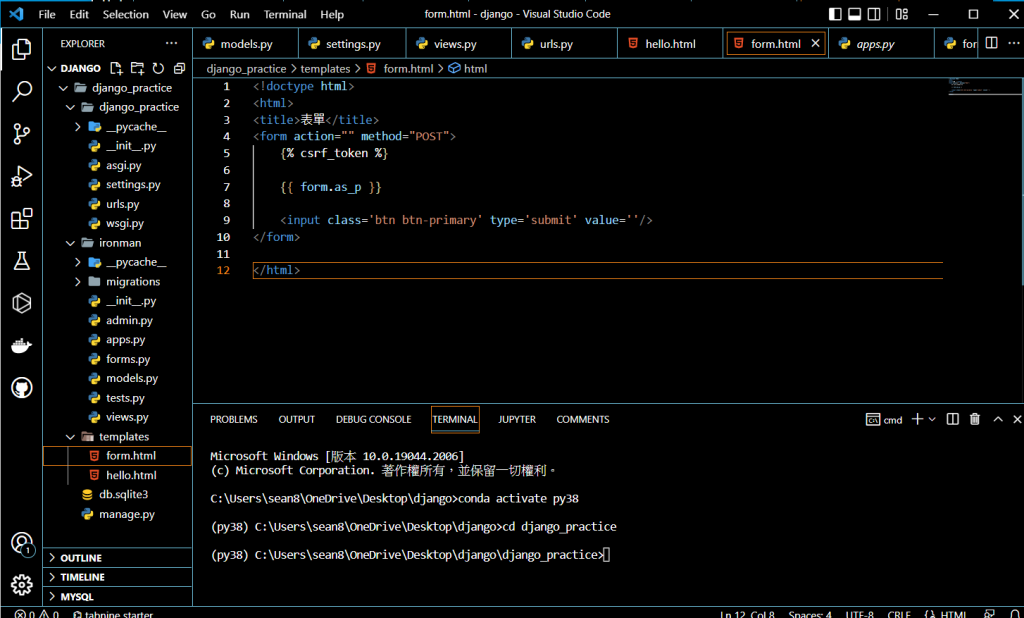Select the cmd terminal label
The width and height of the screenshot is (1024, 618).
pyautogui.click(x=884, y=419)
